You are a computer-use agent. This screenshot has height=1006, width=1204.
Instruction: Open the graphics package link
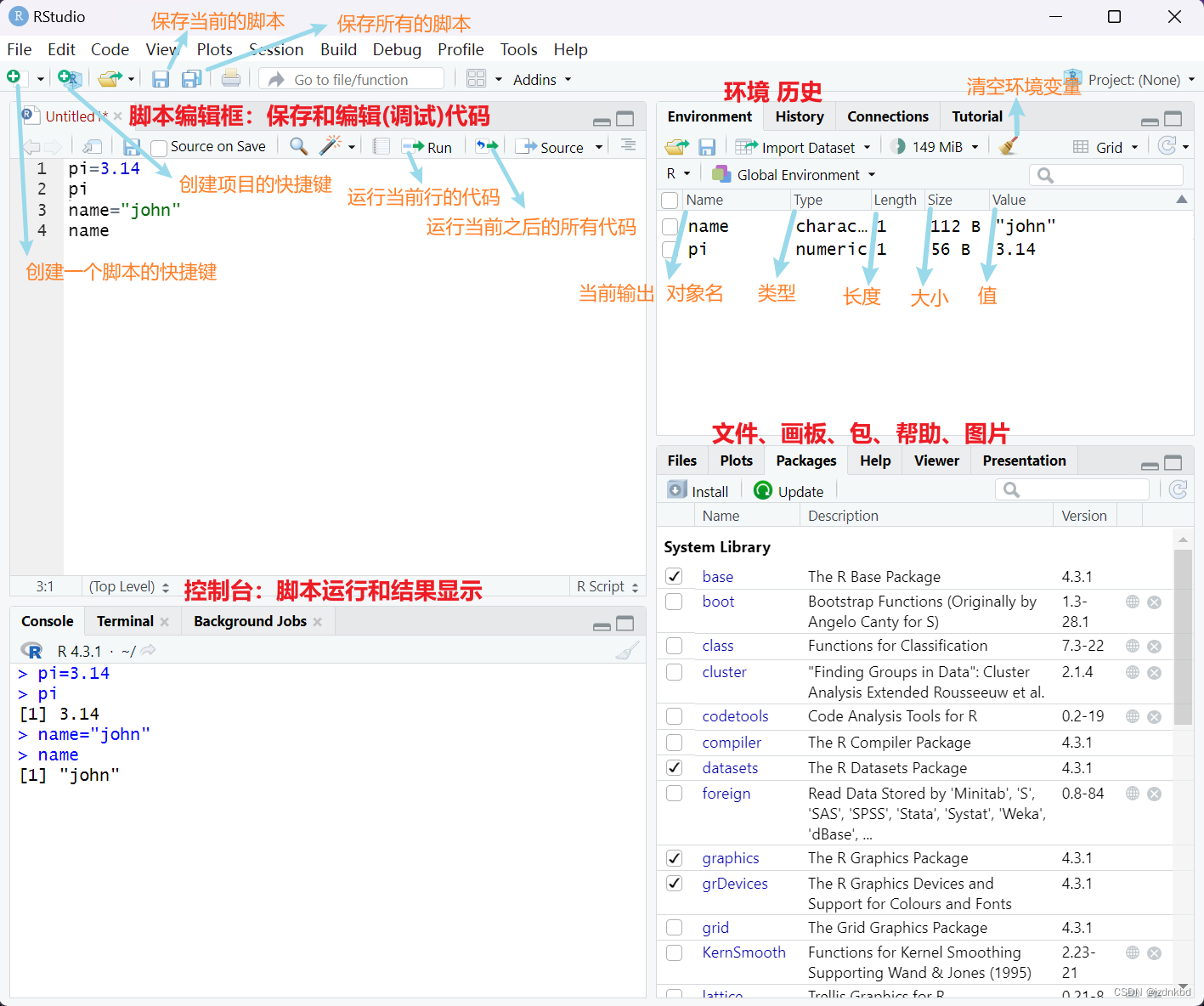[x=731, y=858]
